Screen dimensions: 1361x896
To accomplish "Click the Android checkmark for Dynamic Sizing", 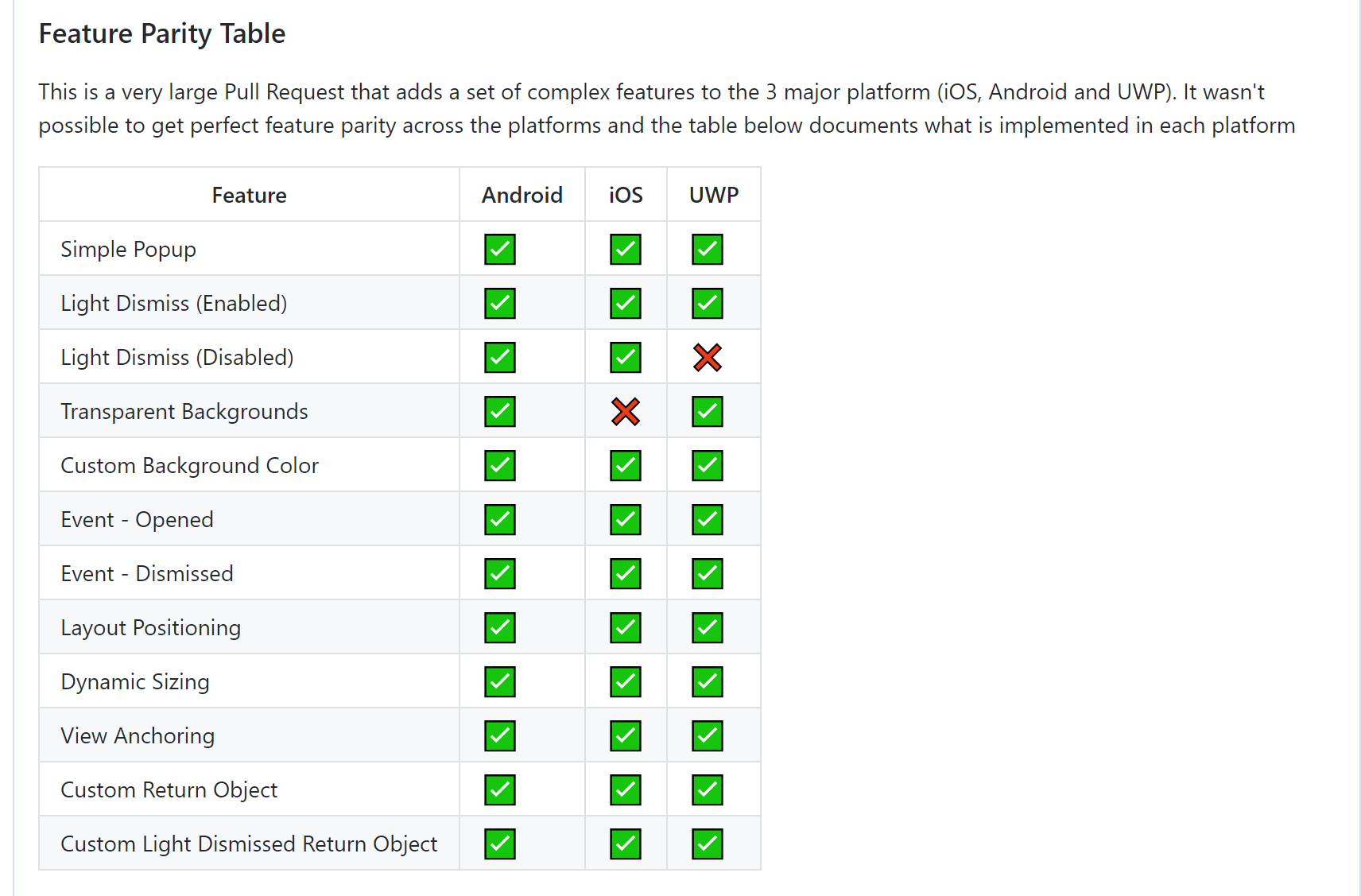I will pos(500,681).
